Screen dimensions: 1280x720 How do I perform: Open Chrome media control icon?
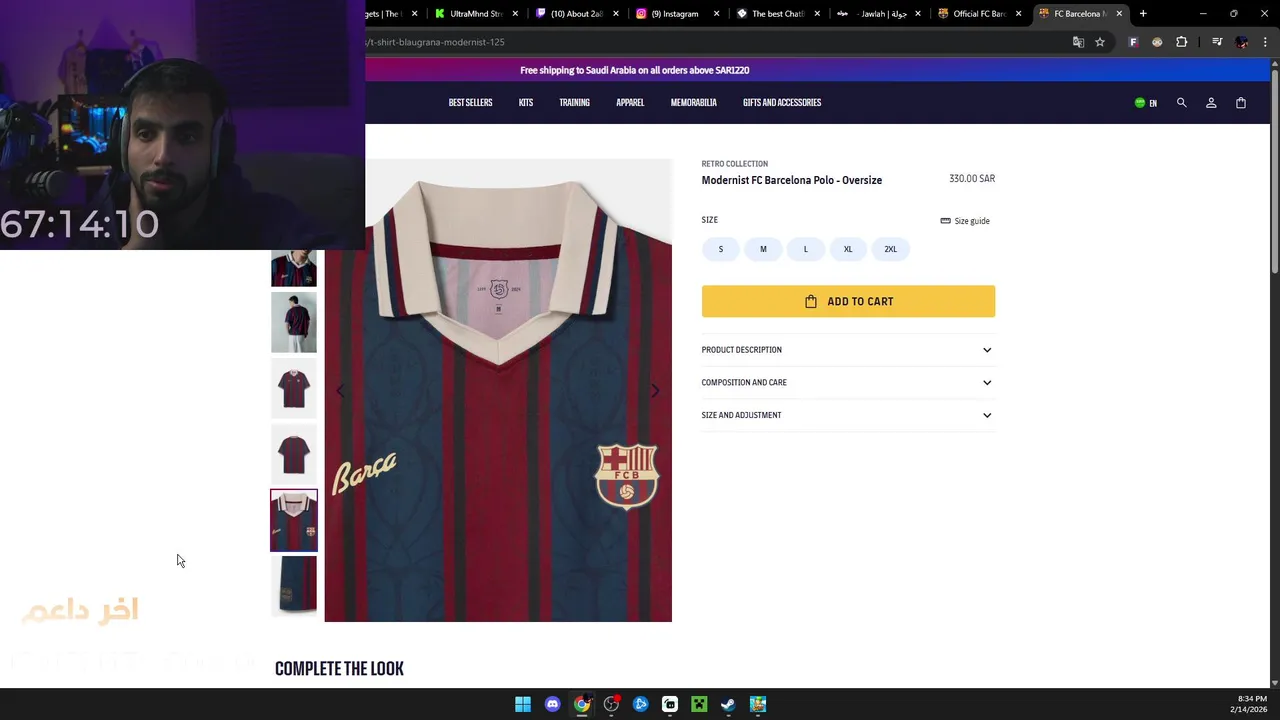click(x=1217, y=42)
